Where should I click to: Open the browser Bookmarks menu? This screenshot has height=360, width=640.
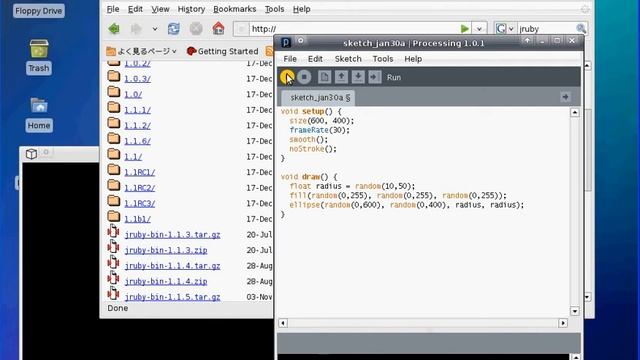point(235,9)
